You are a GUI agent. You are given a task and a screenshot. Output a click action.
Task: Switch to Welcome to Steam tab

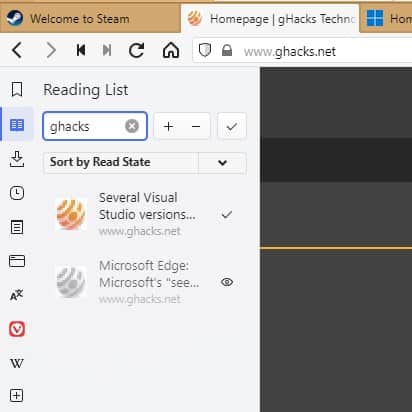coord(90,18)
